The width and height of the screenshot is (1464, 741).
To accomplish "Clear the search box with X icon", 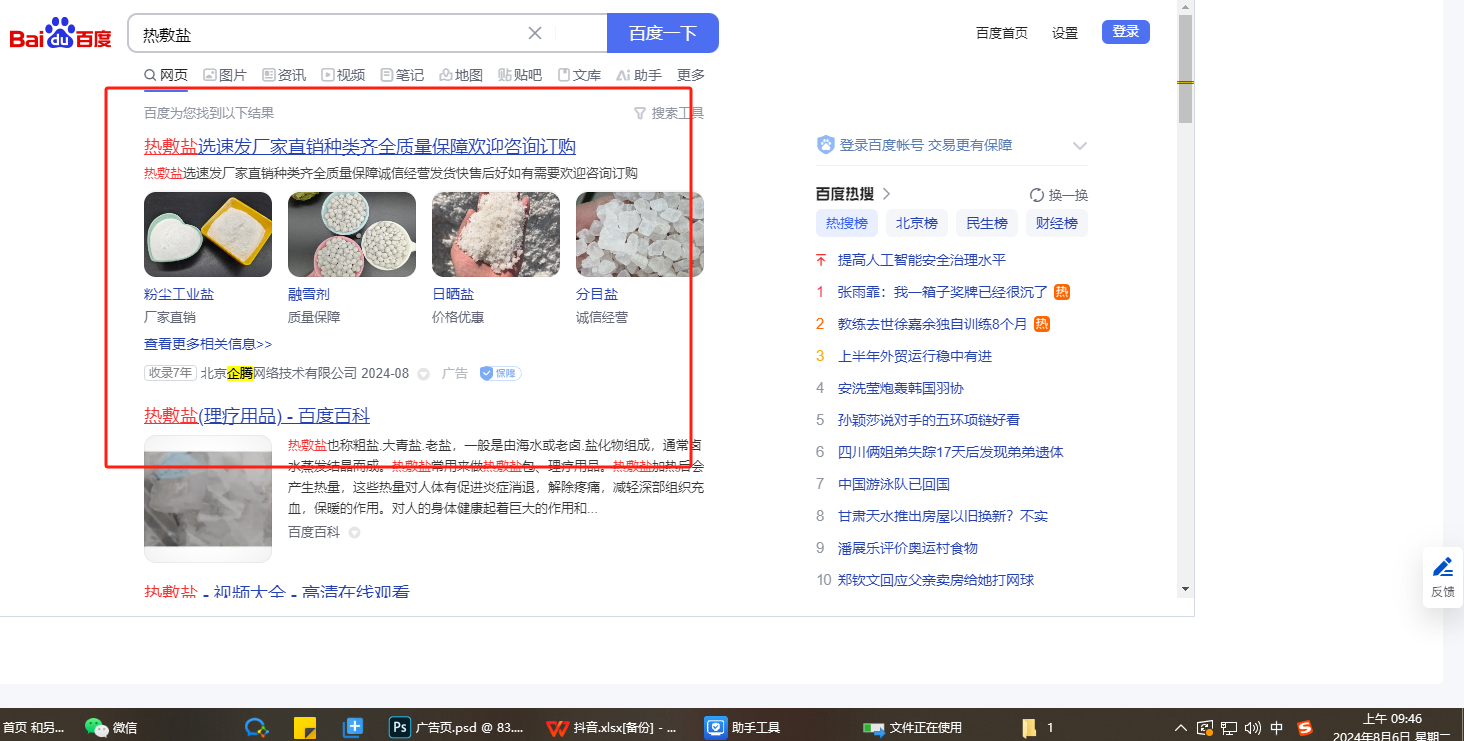I will coord(535,33).
